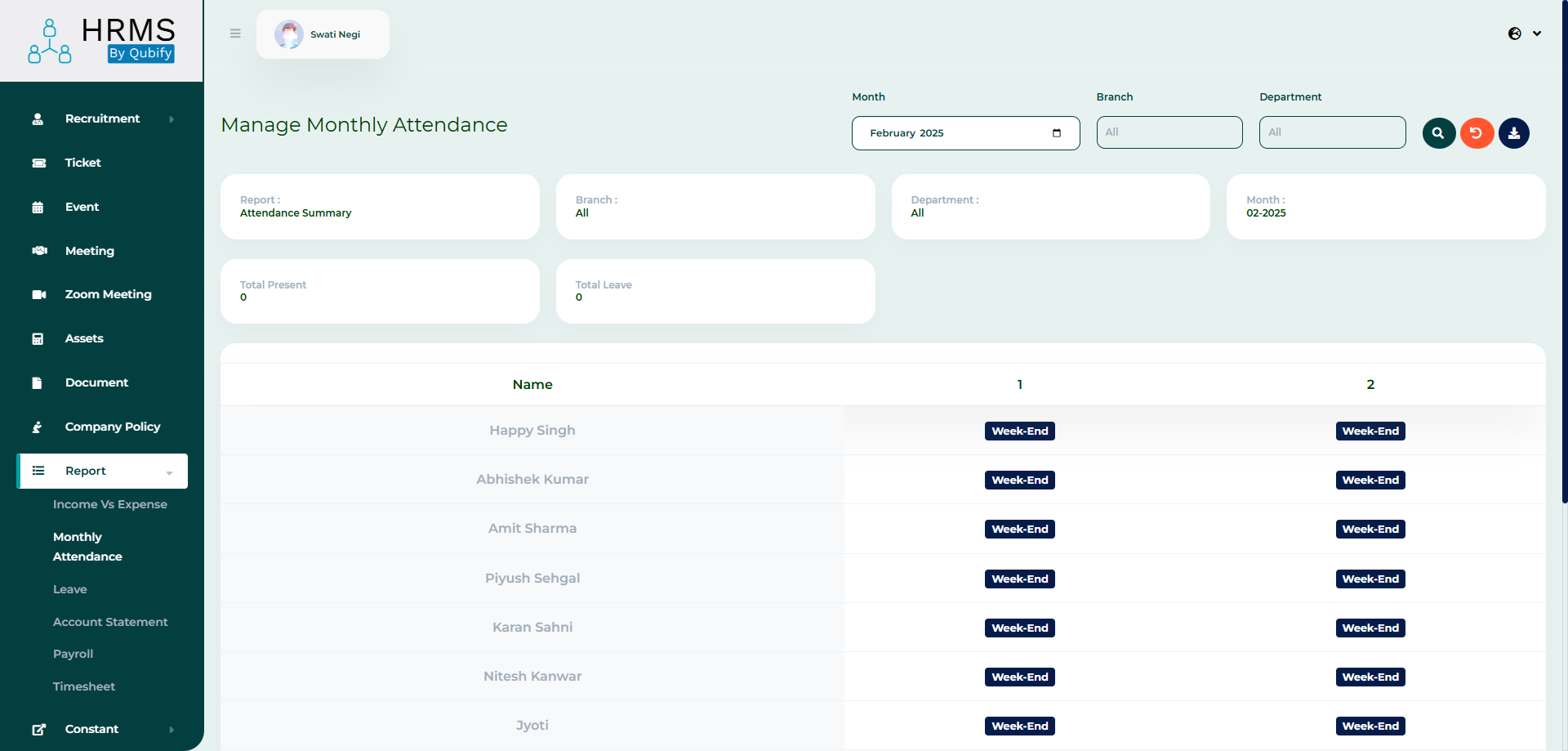The width and height of the screenshot is (1568, 751).
Task: Click Amit Sharma day 2 Week-End badge
Action: (1370, 529)
